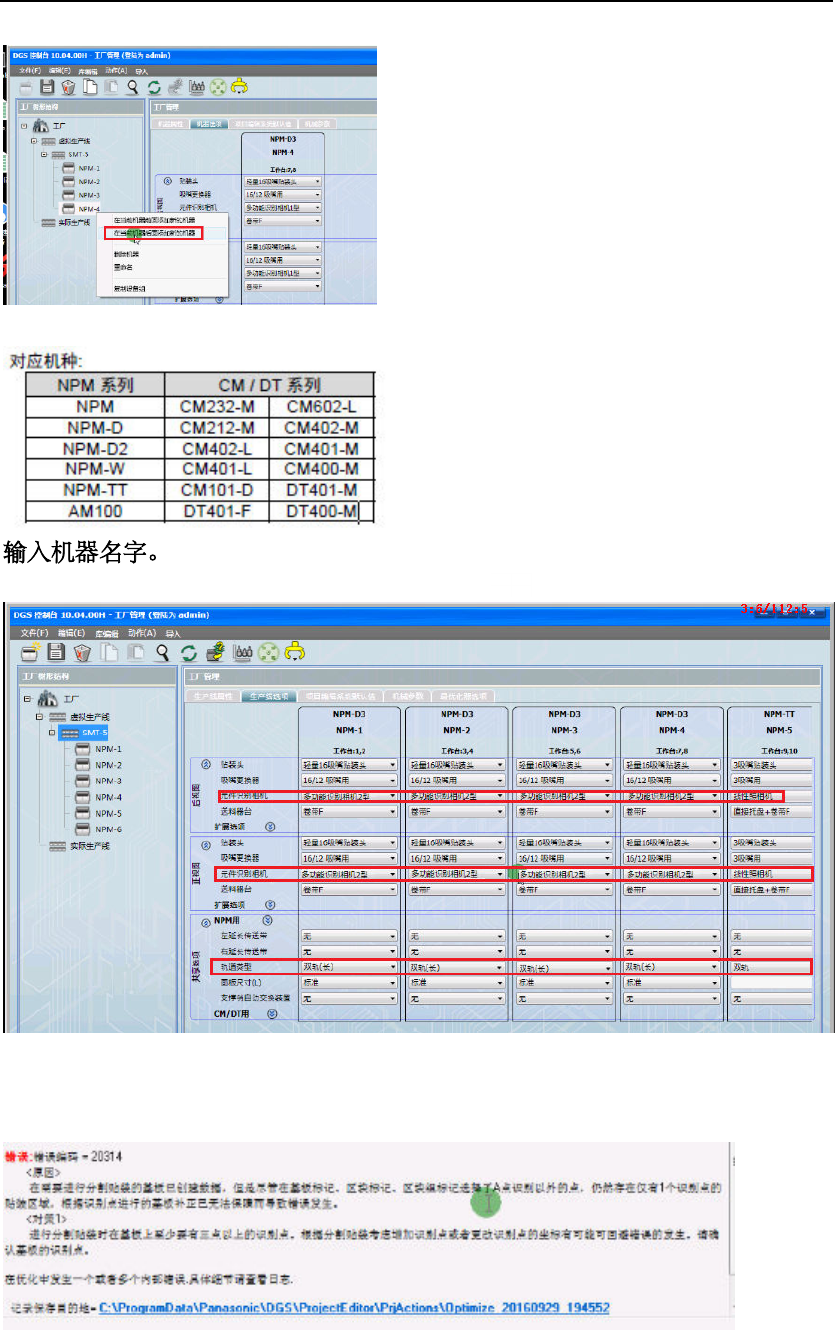835x1330 pixels.
Task: Click the CM602-L cell in the machine table
Action: [321, 408]
